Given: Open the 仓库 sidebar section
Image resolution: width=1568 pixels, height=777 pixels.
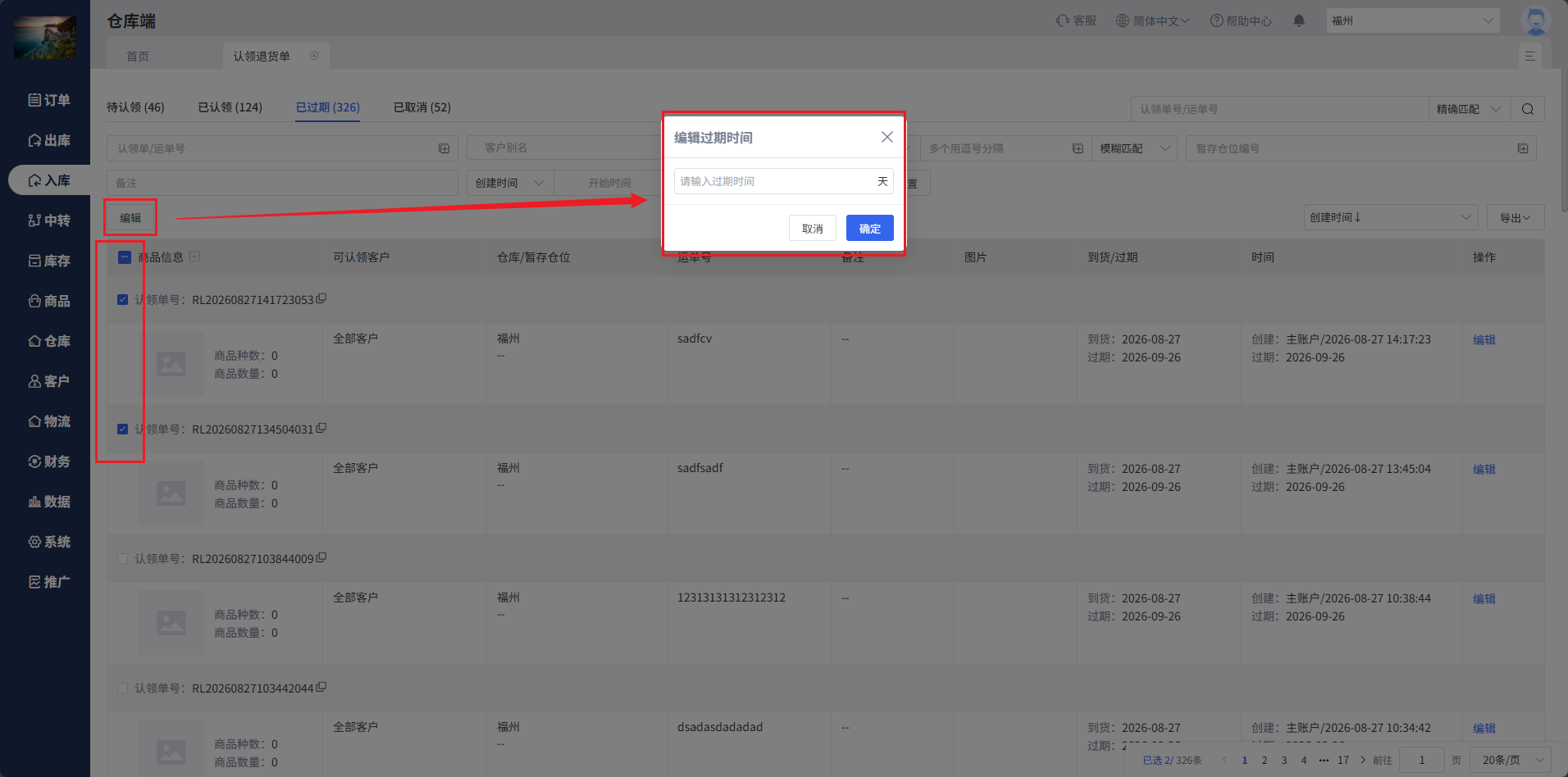Looking at the screenshot, I should point(48,341).
